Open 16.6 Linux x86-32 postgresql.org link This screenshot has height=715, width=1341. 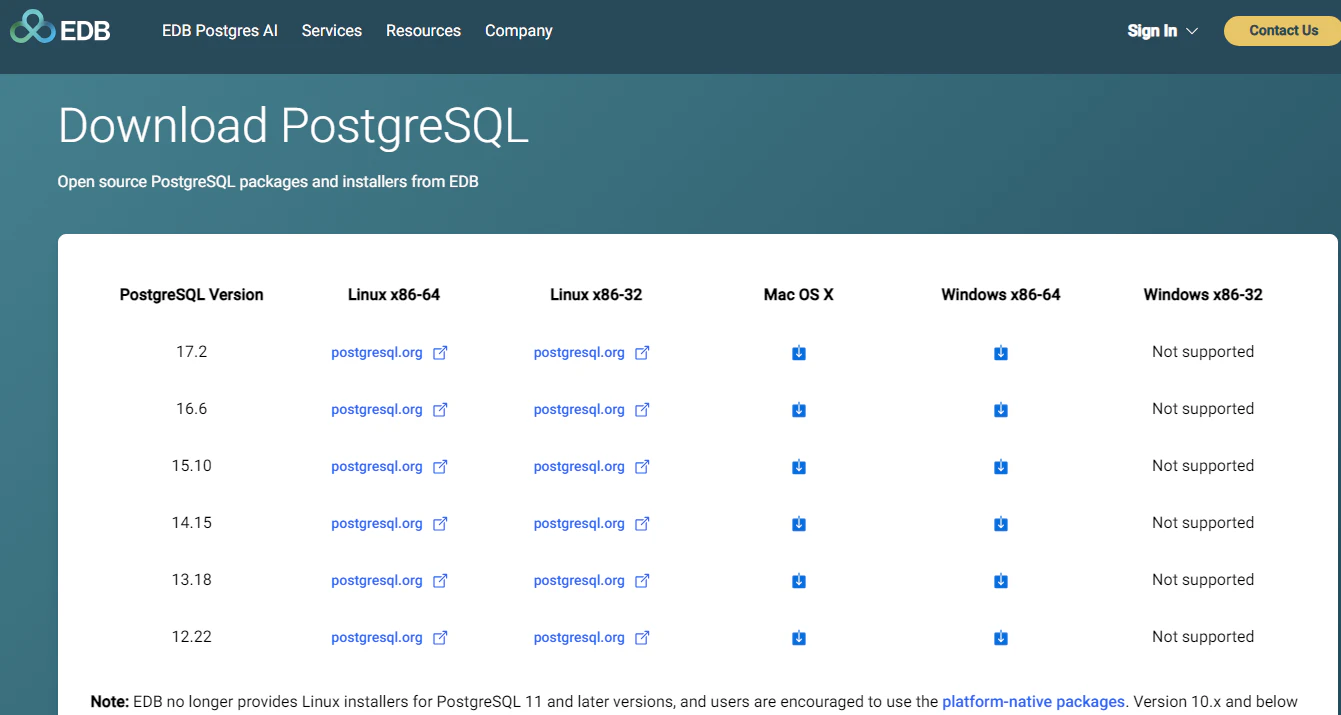[592, 410]
